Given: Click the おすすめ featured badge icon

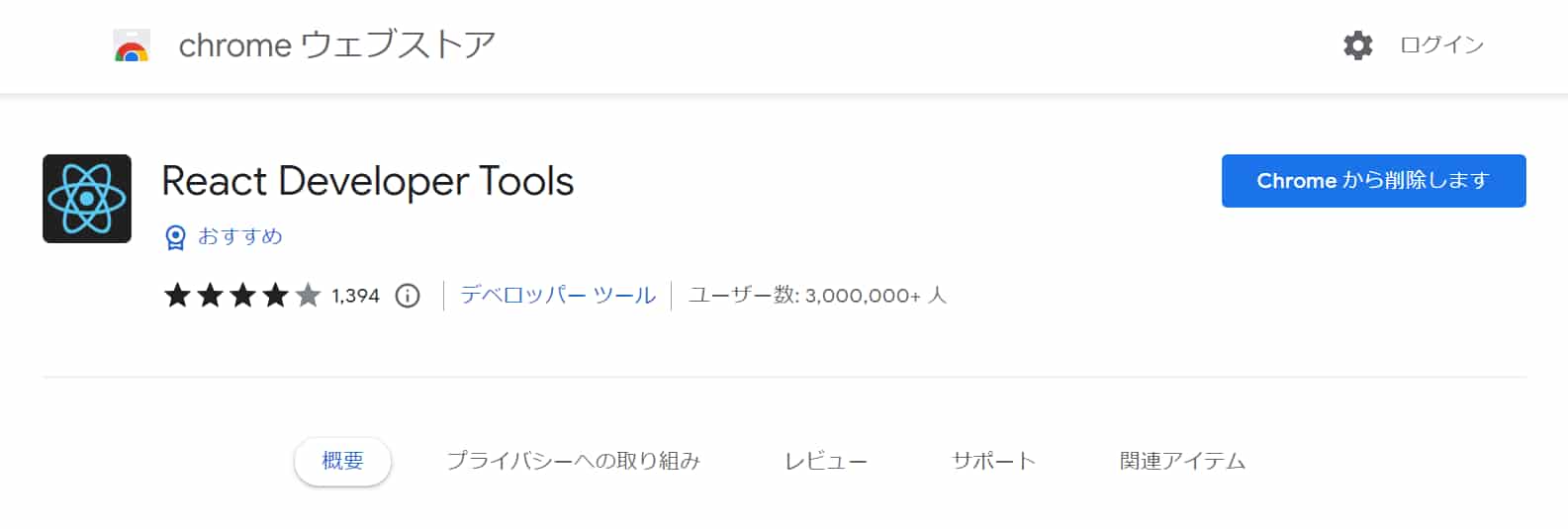Looking at the screenshot, I should (x=175, y=237).
